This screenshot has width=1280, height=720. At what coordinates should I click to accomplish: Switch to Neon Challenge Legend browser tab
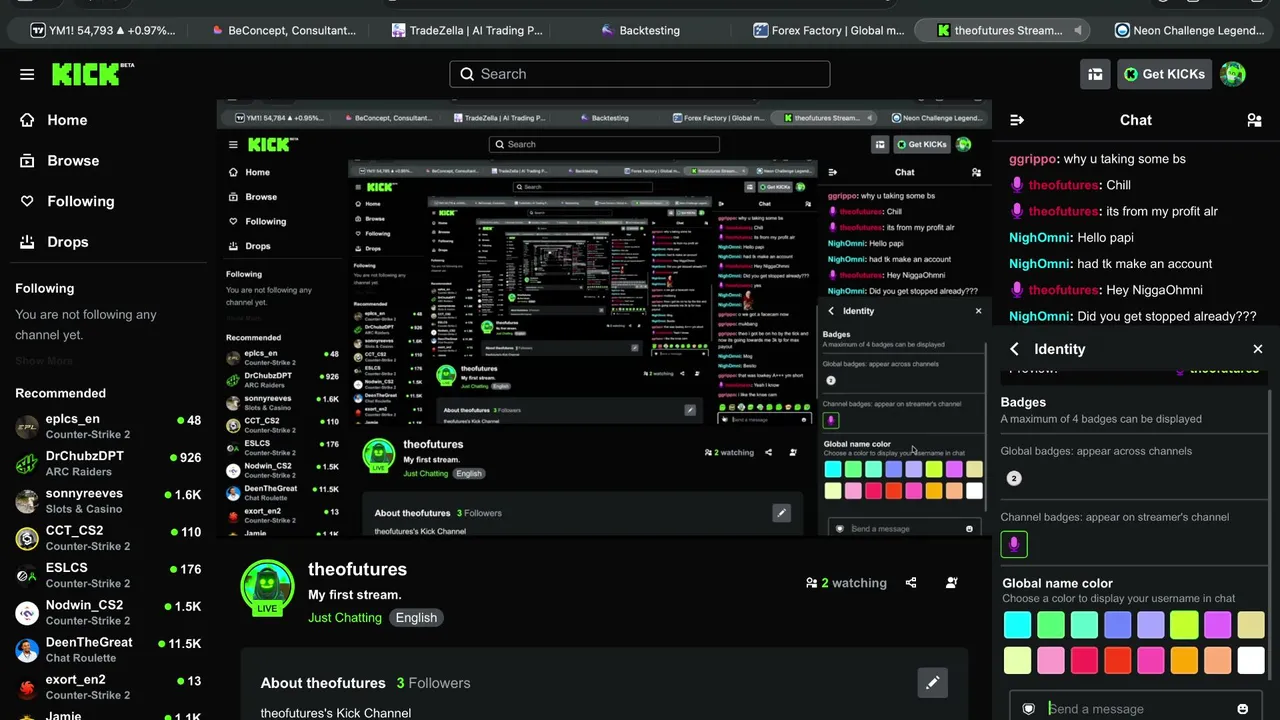pos(1190,31)
